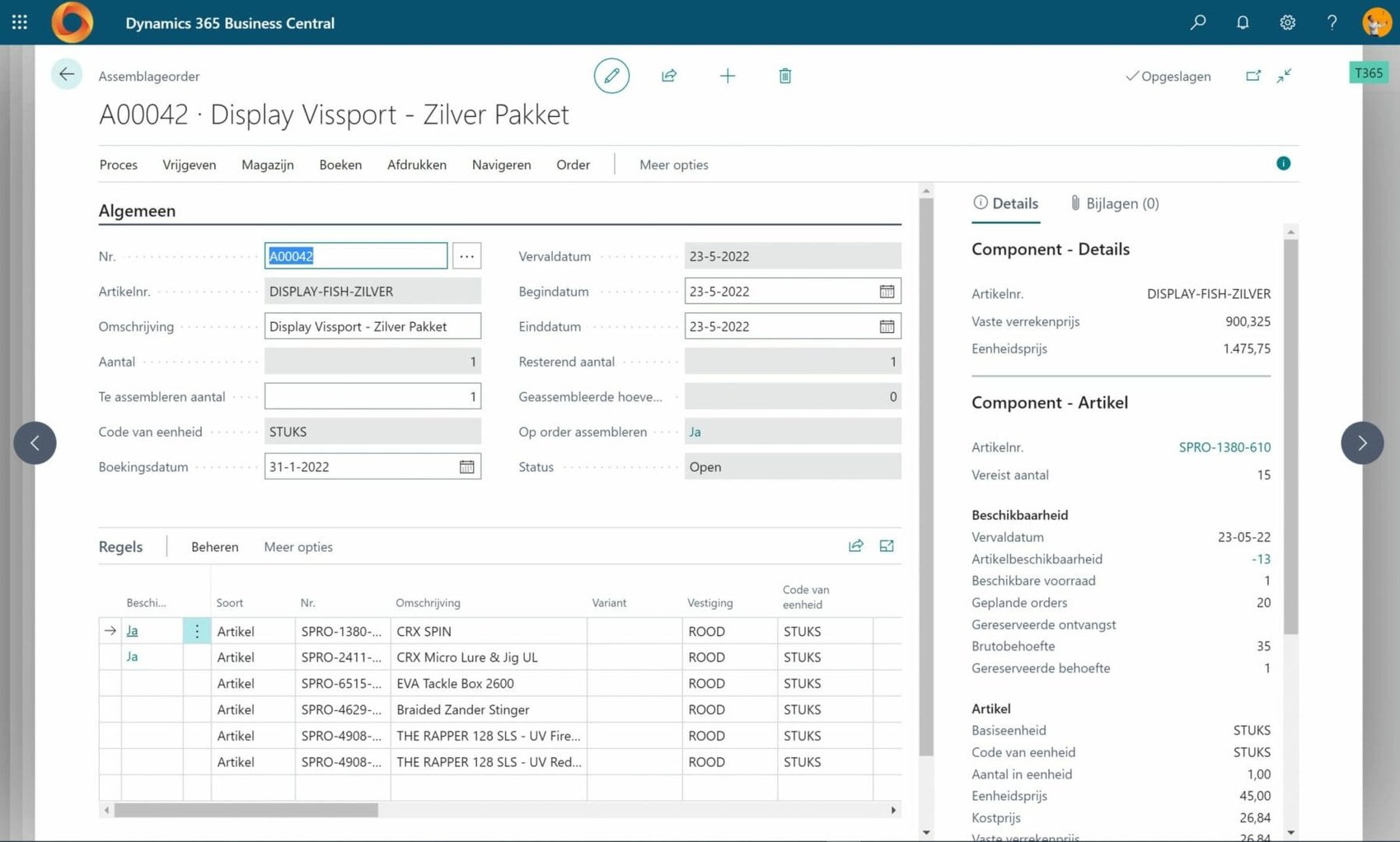
Task: Switch to the Bijlagen (0) tab
Action: (1114, 203)
